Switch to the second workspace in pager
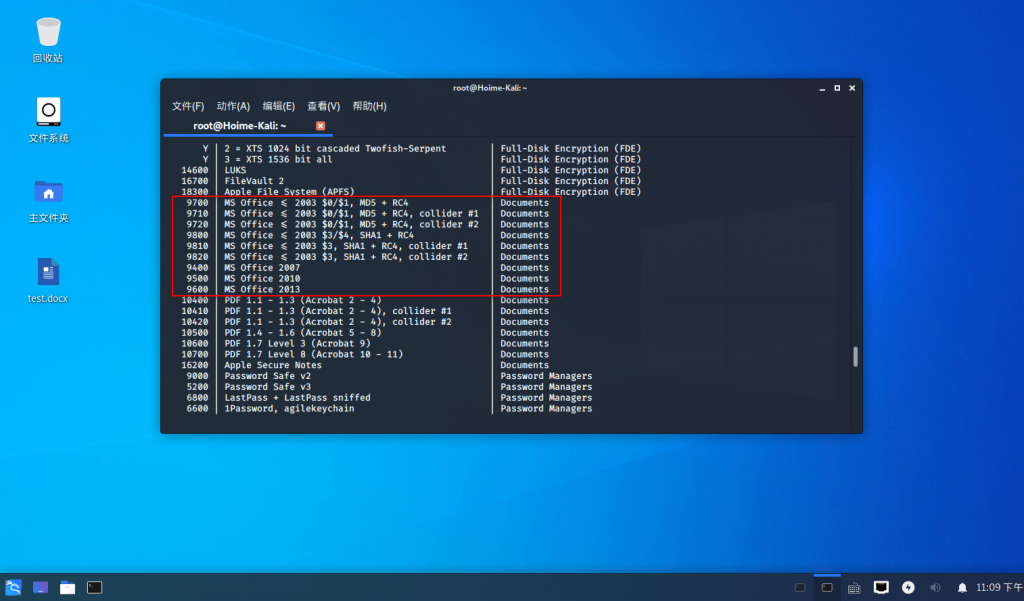Viewport: 1024px width, 601px height. click(x=827, y=587)
